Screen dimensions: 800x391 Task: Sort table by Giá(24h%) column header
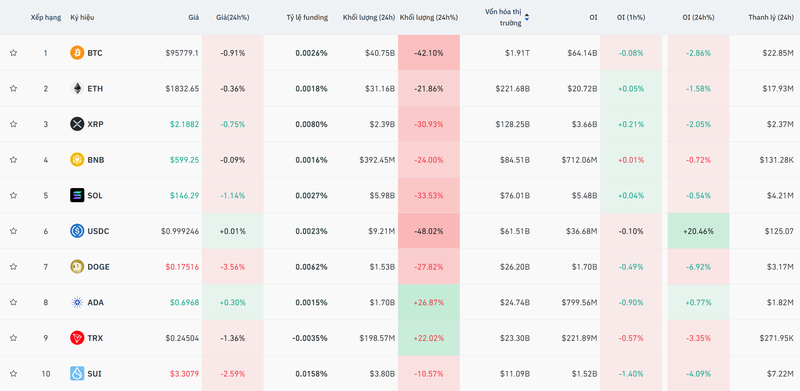pyautogui.click(x=232, y=17)
